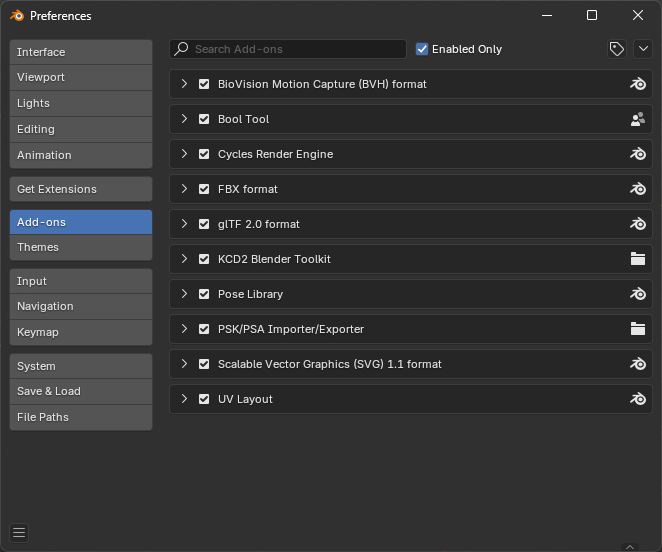662x552 pixels.
Task: Click the search magnifier icon
Action: (x=182, y=49)
